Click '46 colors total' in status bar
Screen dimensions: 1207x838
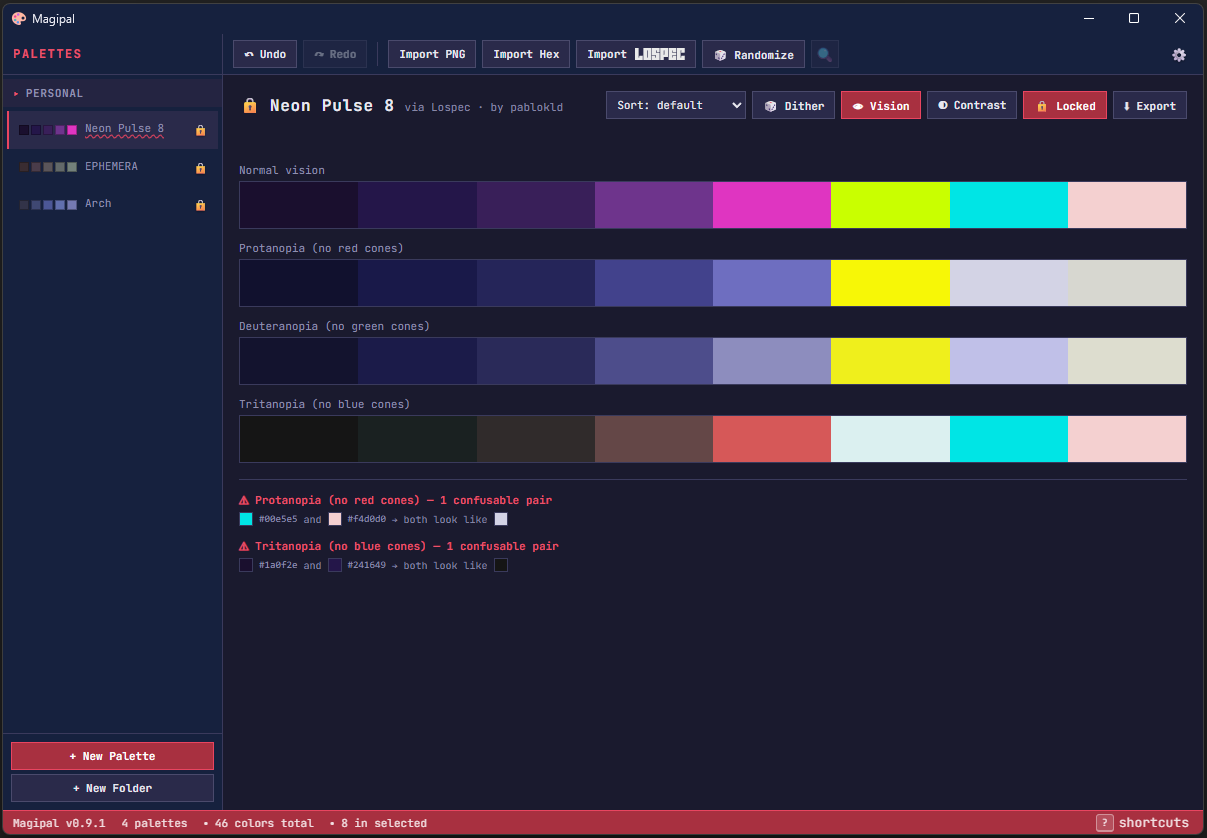tap(263, 823)
